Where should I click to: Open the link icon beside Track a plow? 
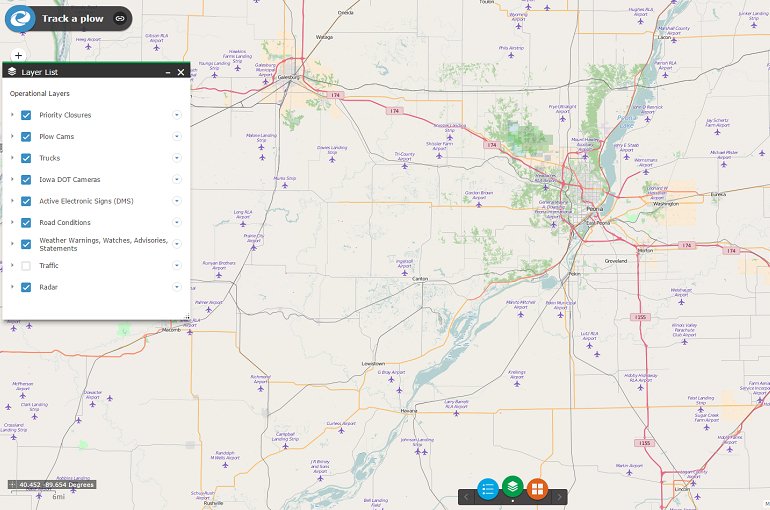tap(120, 19)
